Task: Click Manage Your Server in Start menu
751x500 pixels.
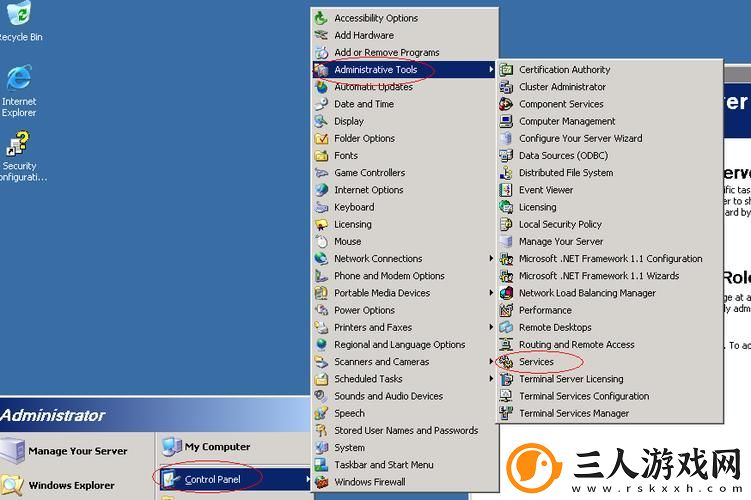Action: point(77,451)
